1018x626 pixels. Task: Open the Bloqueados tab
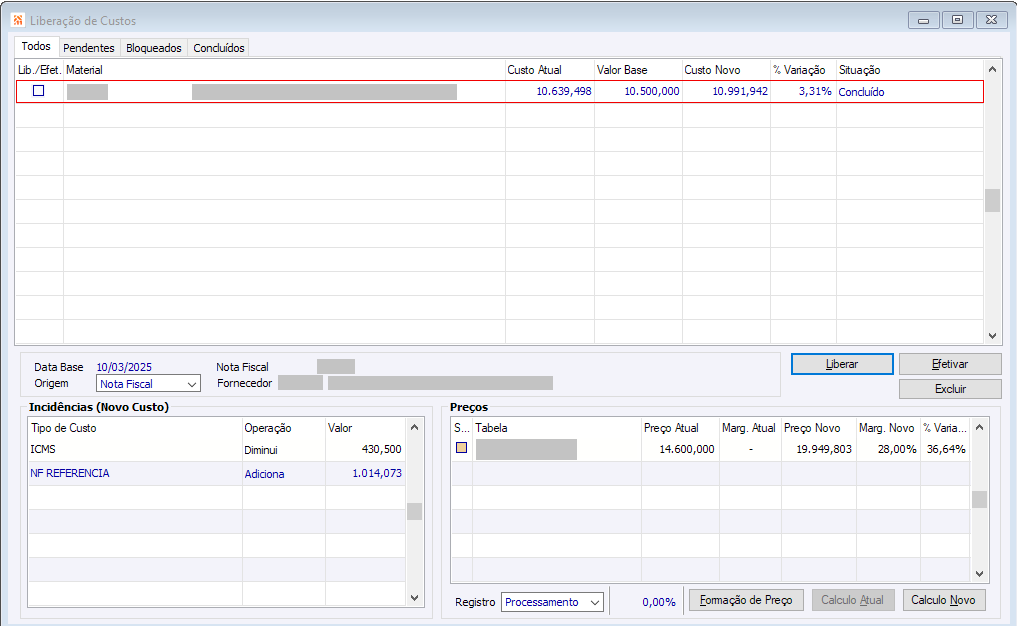154,48
